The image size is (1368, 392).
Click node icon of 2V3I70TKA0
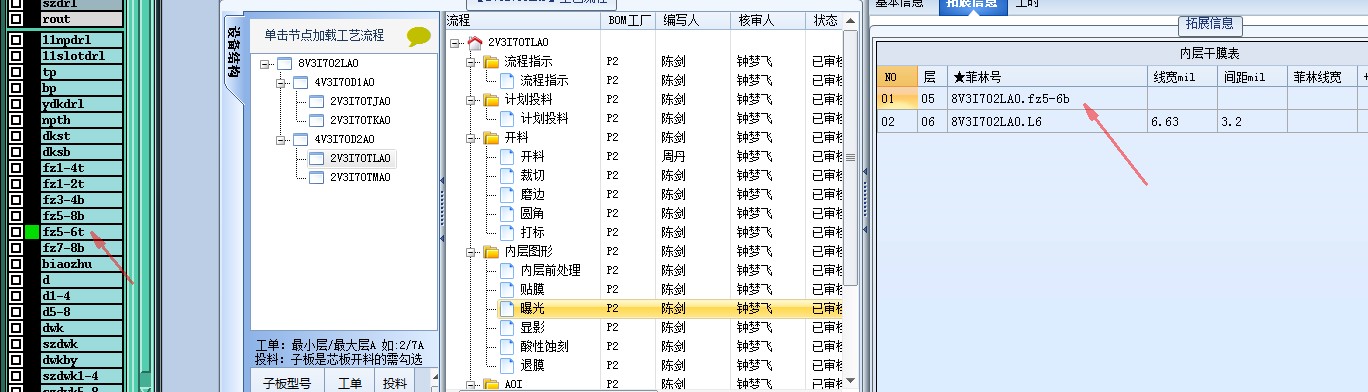[316, 120]
